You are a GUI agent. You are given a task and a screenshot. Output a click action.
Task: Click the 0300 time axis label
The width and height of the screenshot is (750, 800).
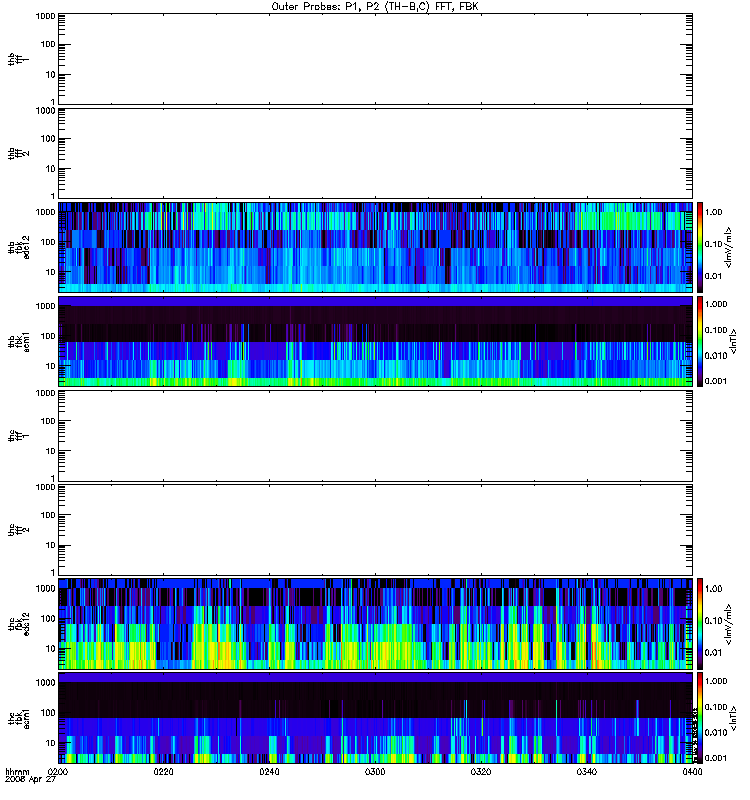tap(375, 771)
